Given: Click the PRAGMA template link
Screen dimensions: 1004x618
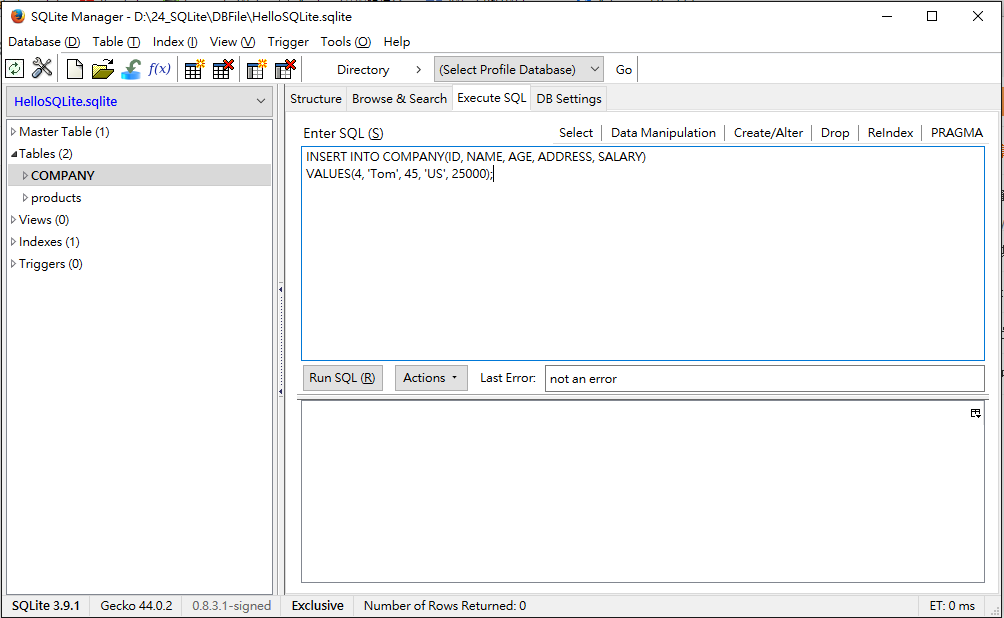Looking at the screenshot, I should 957,133.
